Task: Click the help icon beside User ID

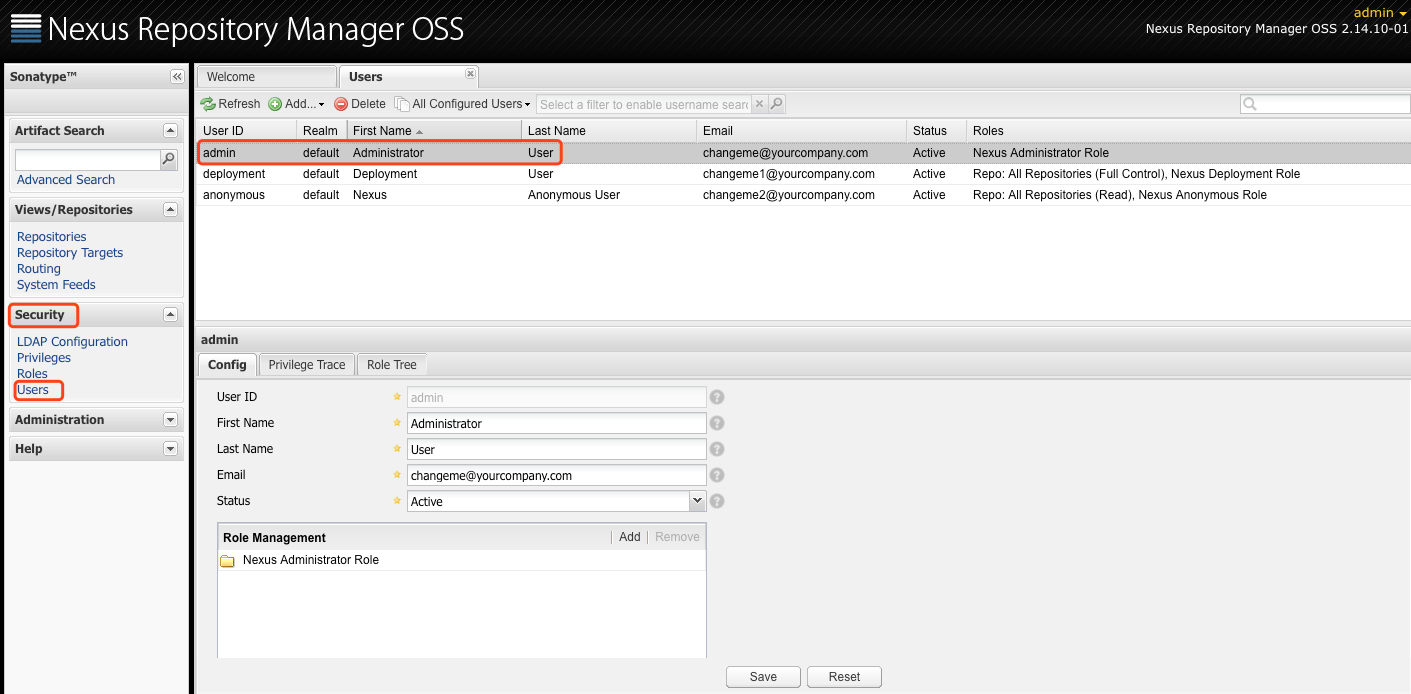Action: (717, 397)
